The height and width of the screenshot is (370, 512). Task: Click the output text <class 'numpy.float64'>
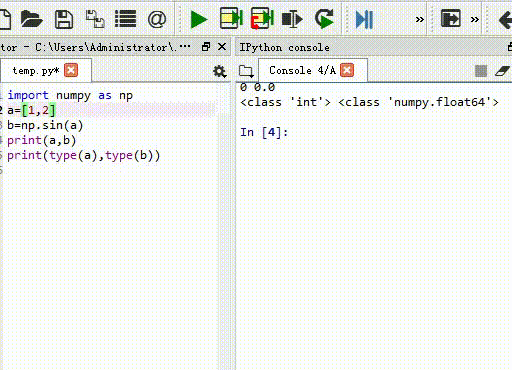click(418, 102)
